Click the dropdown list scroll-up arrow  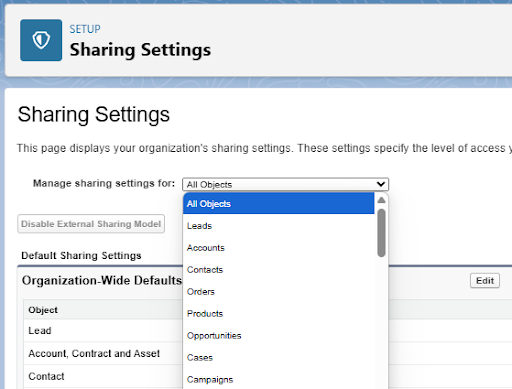pyautogui.click(x=381, y=200)
